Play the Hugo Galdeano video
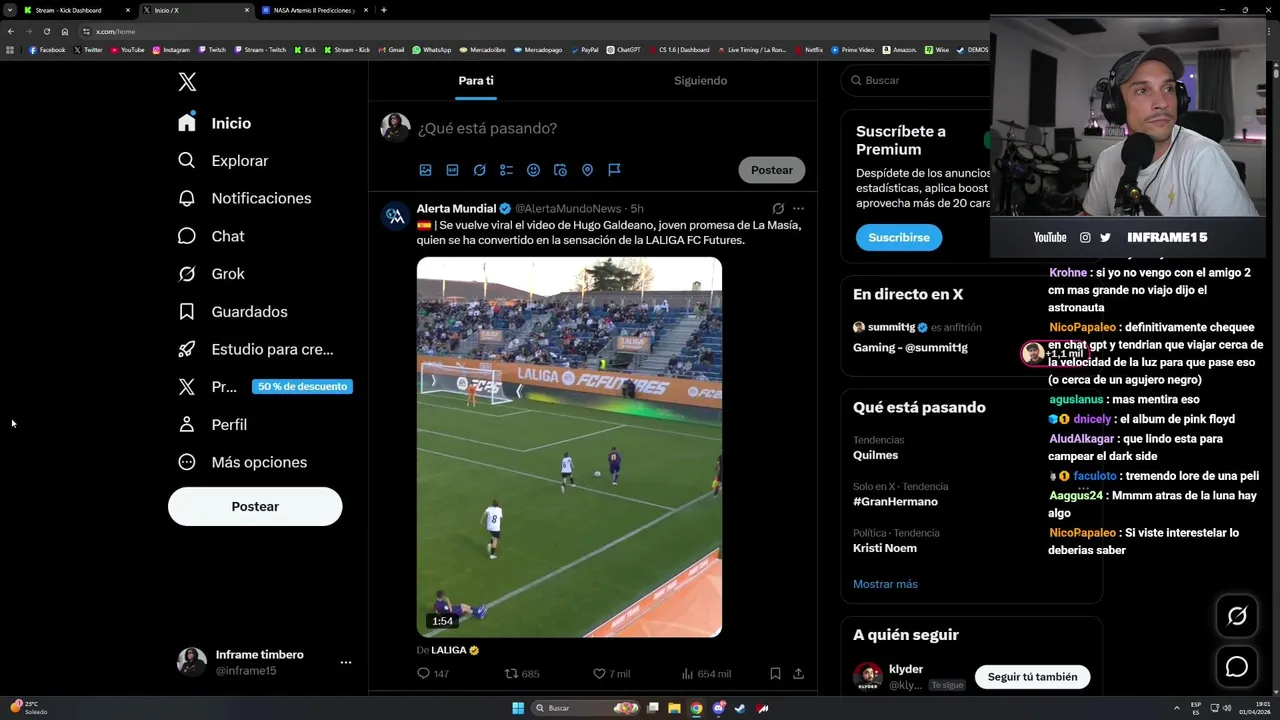The image size is (1280, 720). click(569, 447)
